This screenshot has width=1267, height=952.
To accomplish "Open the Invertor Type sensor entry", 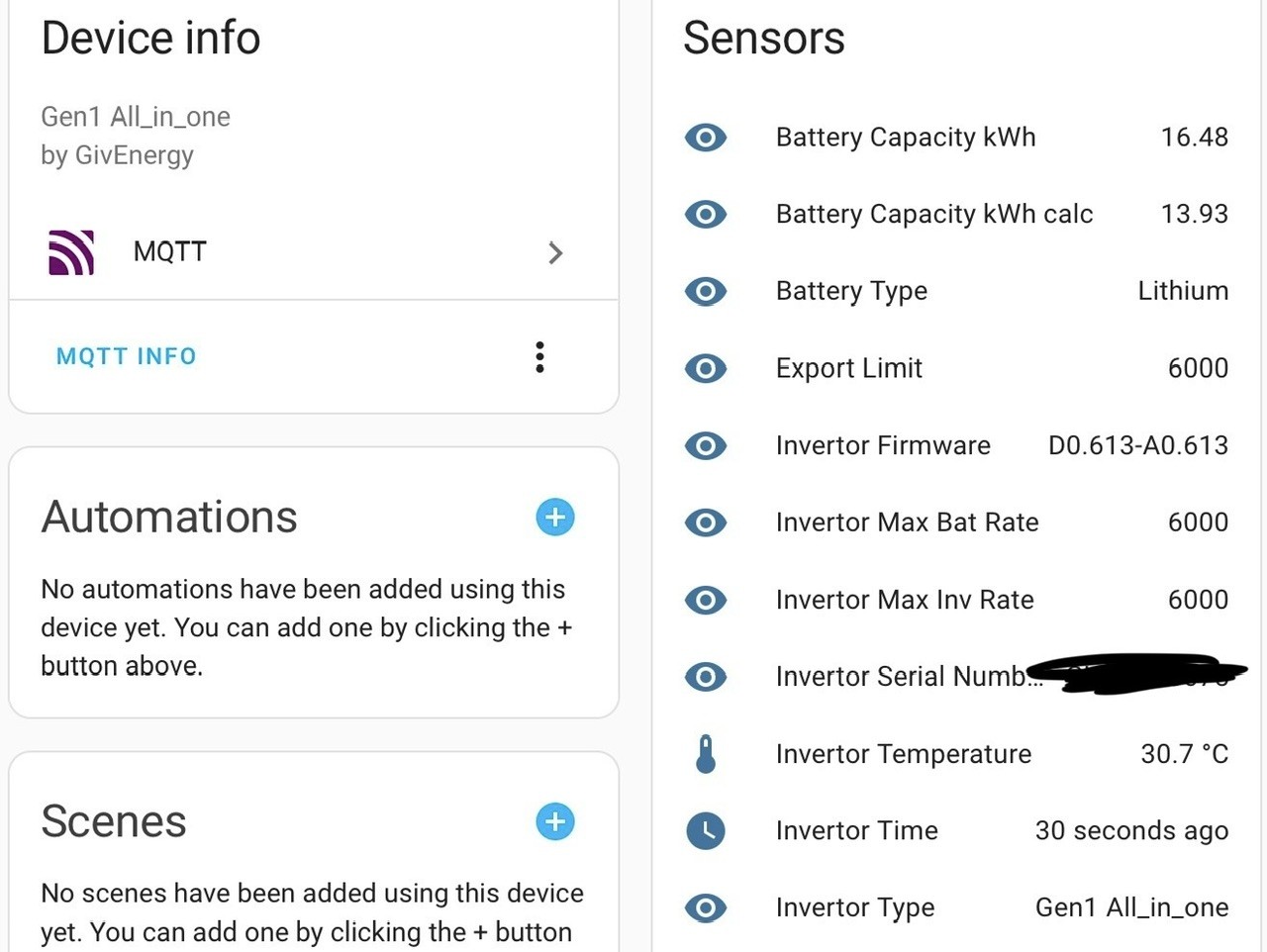I will 956,907.
